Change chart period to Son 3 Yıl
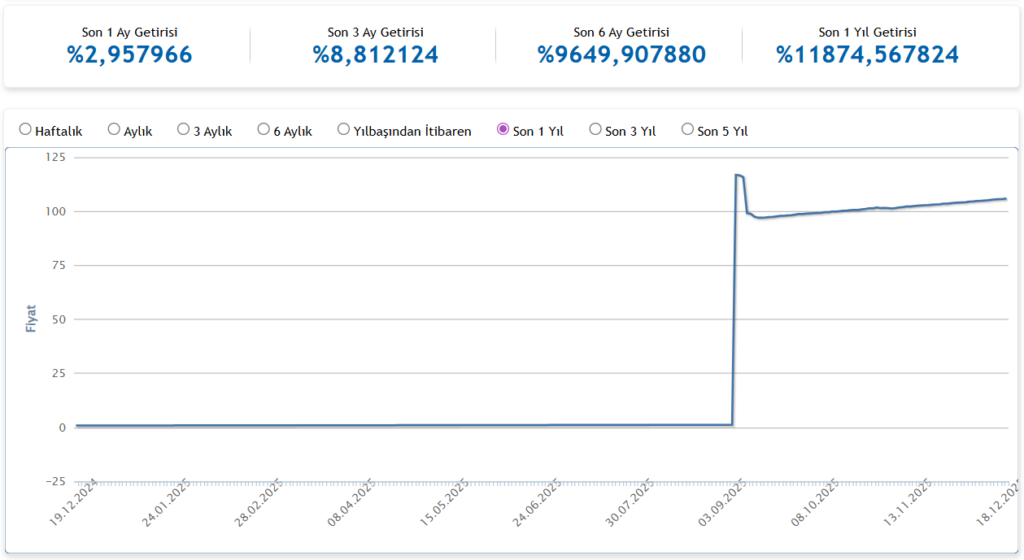 (x=596, y=130)
